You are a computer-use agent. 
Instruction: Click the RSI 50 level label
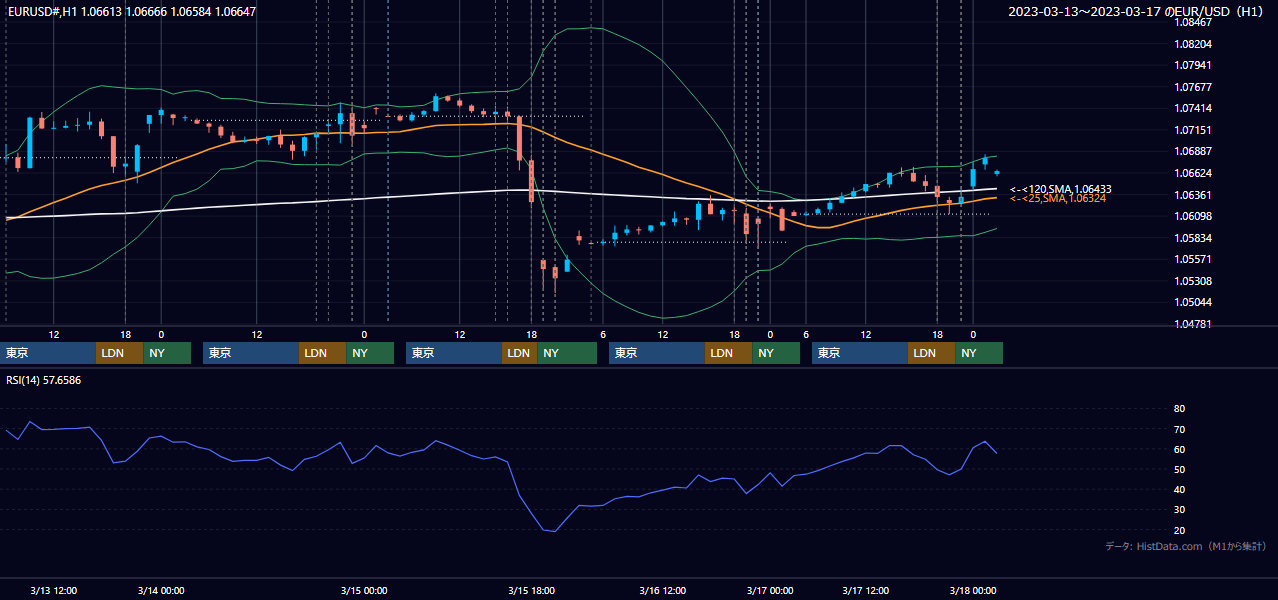pyautogui.click(x=1179, y=469)
